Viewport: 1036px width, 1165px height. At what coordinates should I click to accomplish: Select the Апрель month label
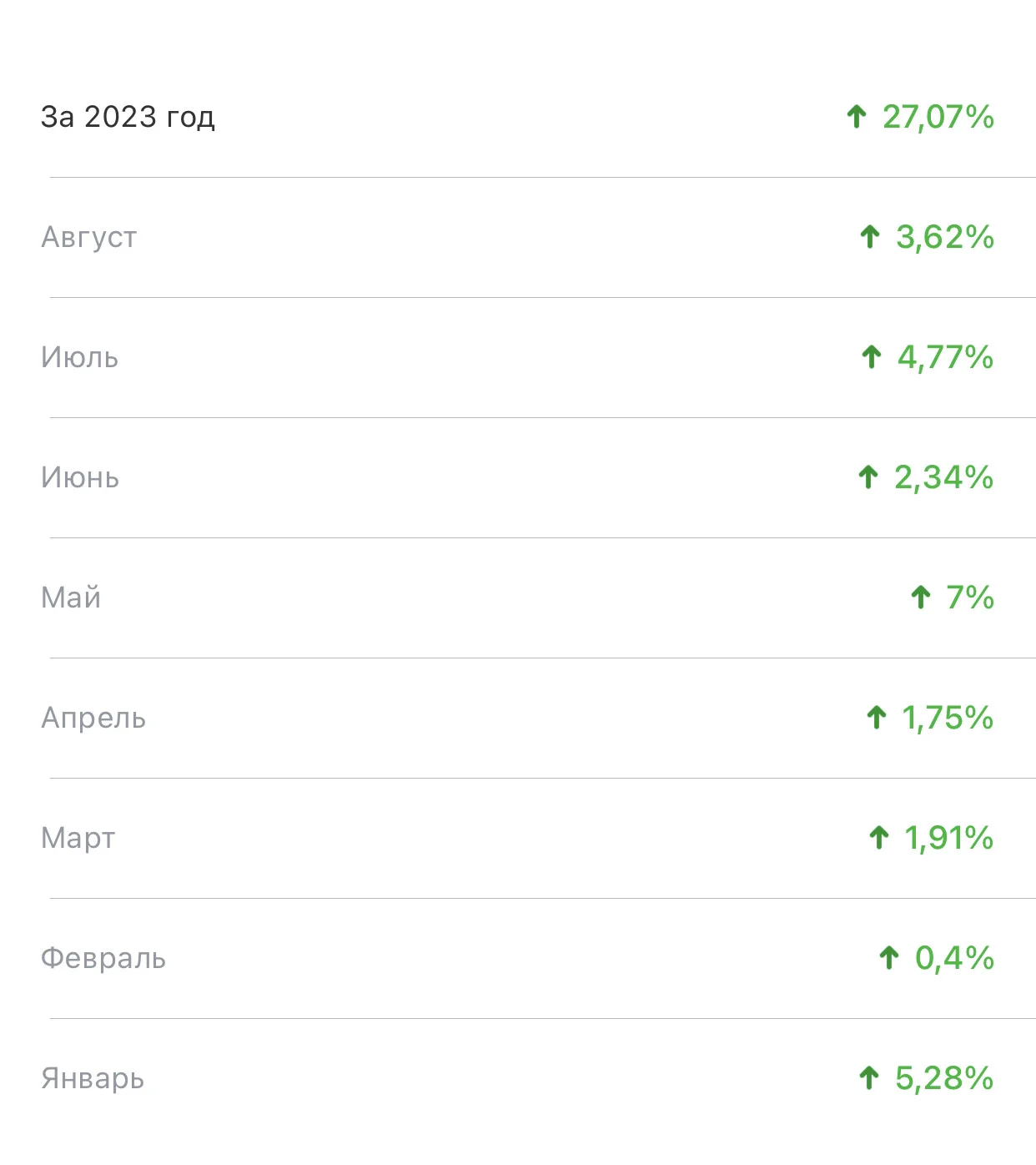[93, 719]
